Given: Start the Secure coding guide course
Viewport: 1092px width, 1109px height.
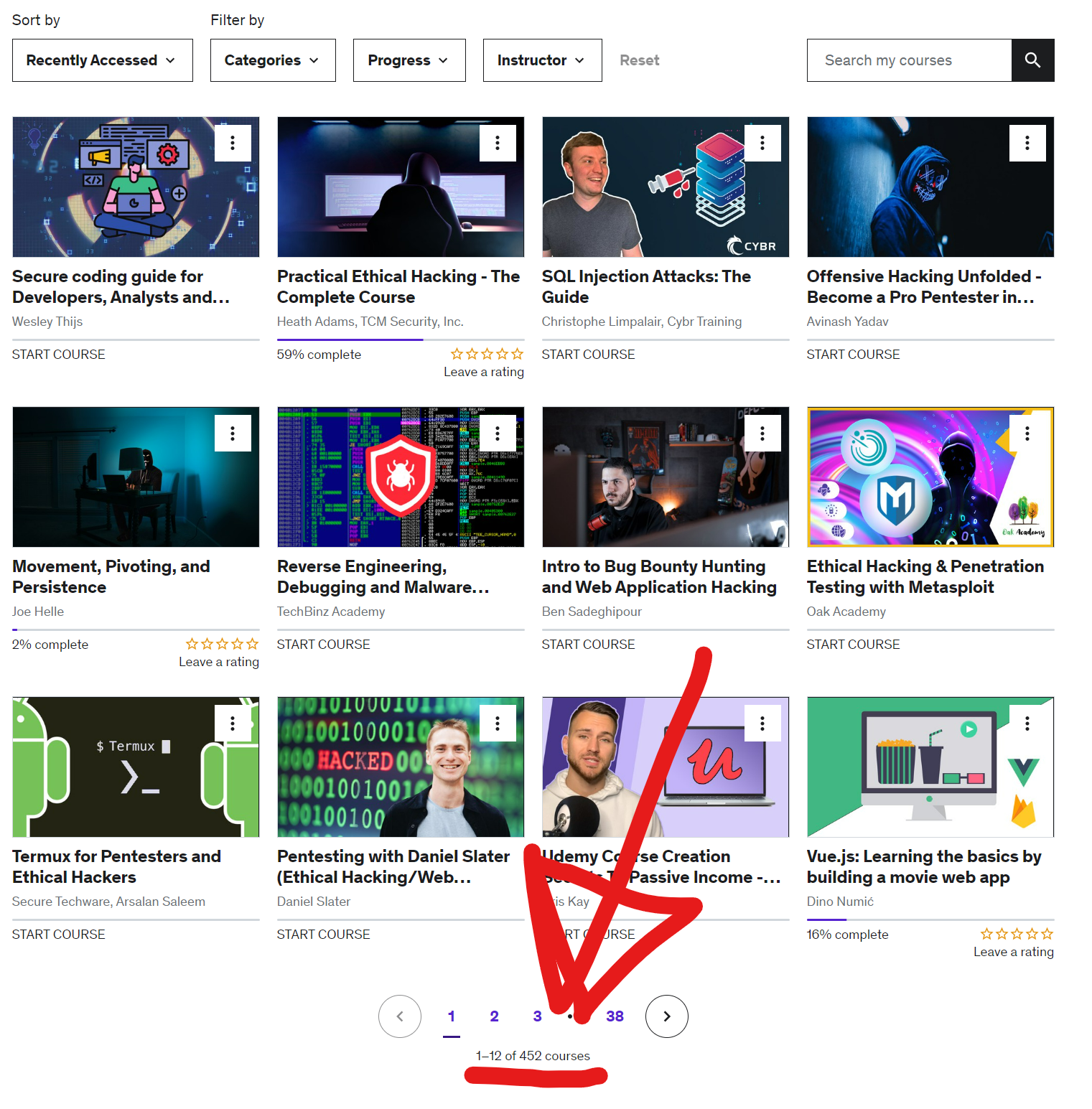Looking at the screenshot, I should pos(58,354).
